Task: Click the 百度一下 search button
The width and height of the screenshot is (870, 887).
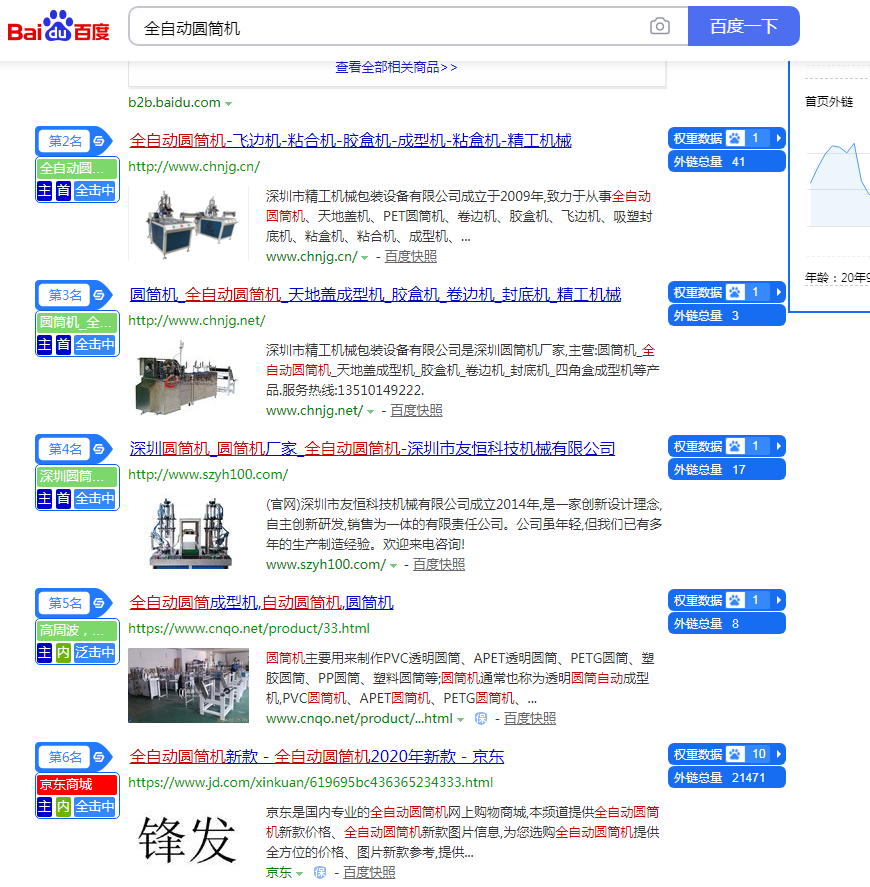Action: pyautogui.click(x=743, y=26)
